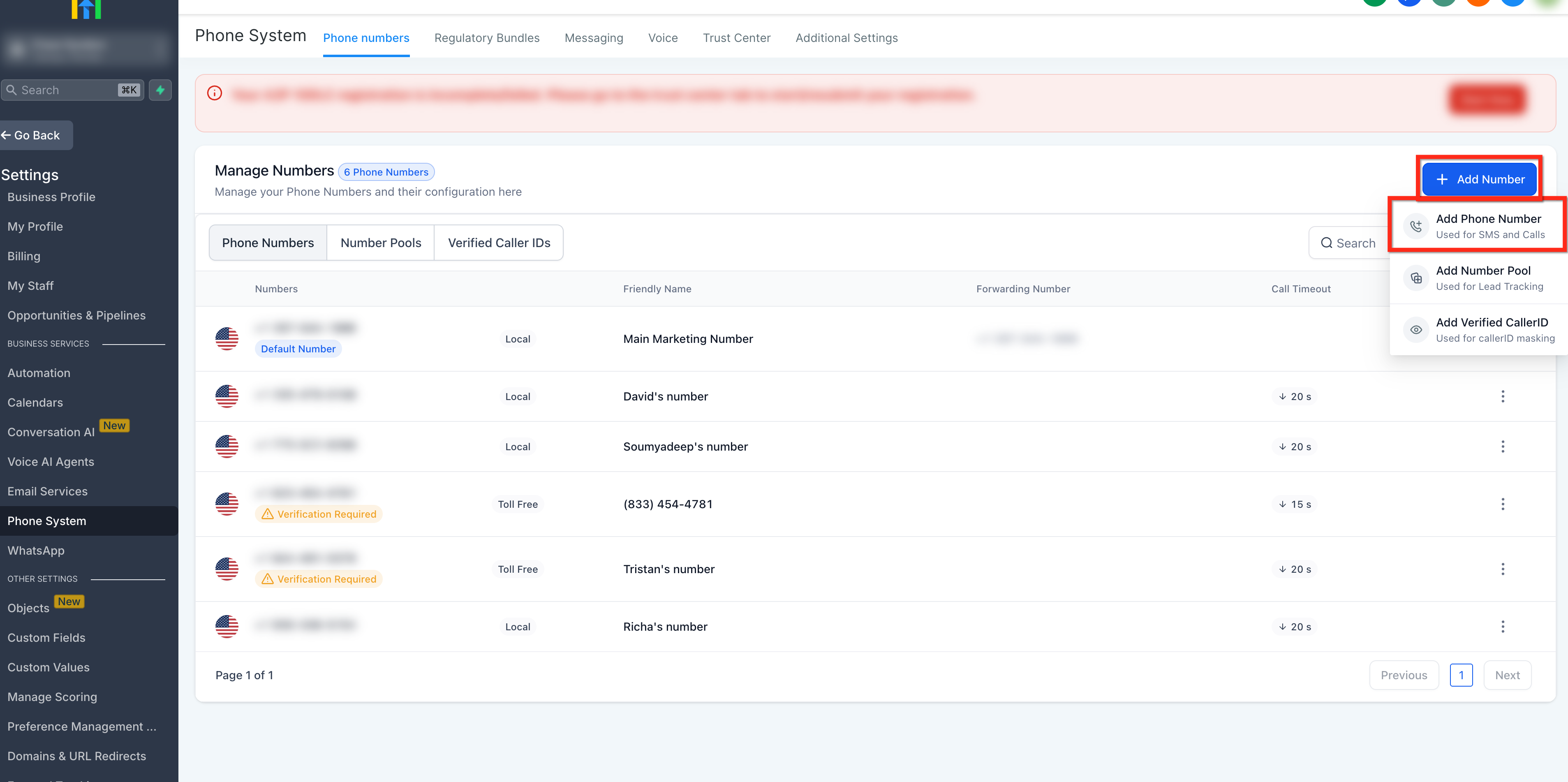Open three-dot menu for Soumyadeep's number
Image resolution: width=1568 pixels, height=782 pixels.
point(1502,447)
